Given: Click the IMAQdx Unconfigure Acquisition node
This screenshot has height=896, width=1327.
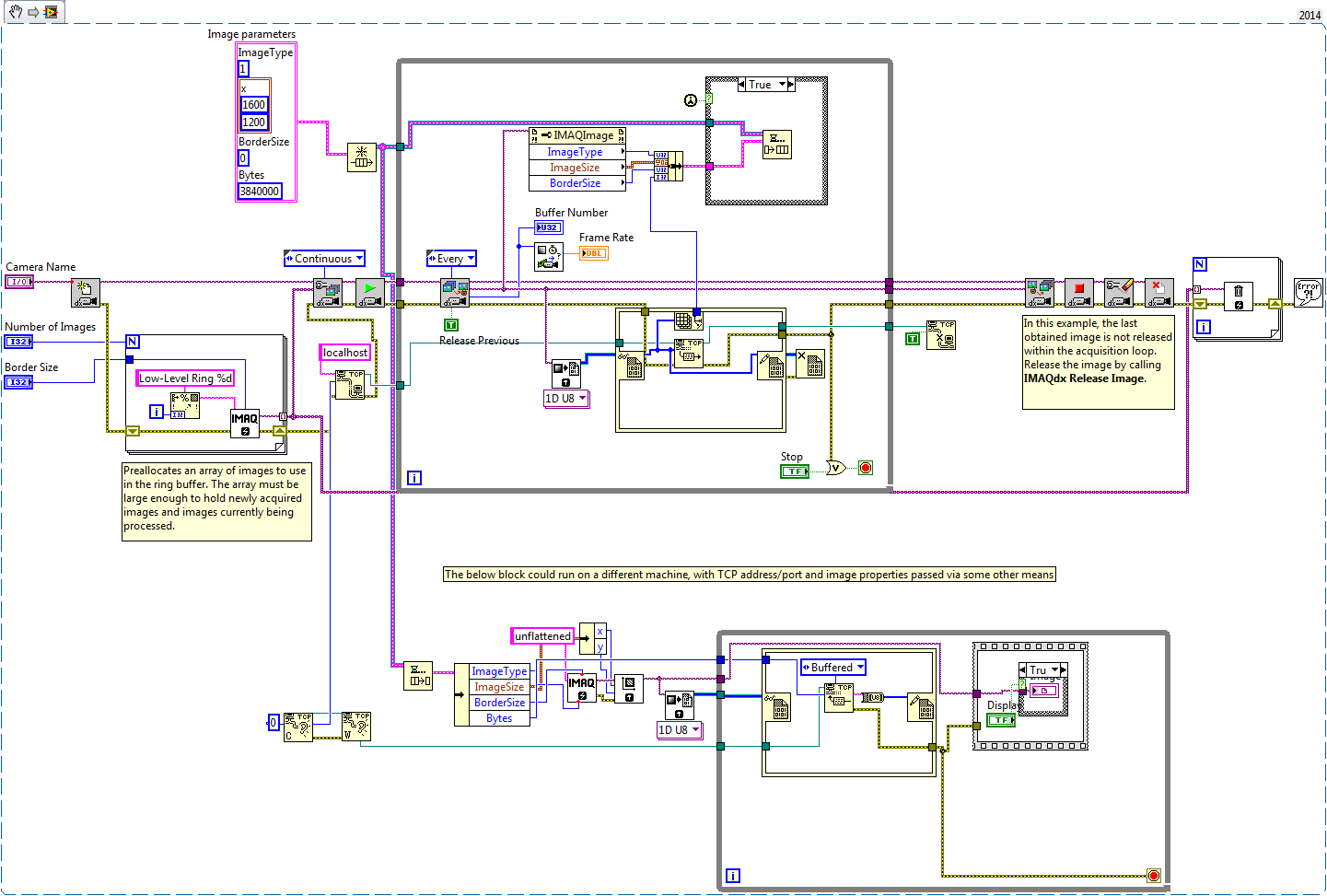Looking at the screenshot, I should pyautogui.click(x=1119, y=293).
